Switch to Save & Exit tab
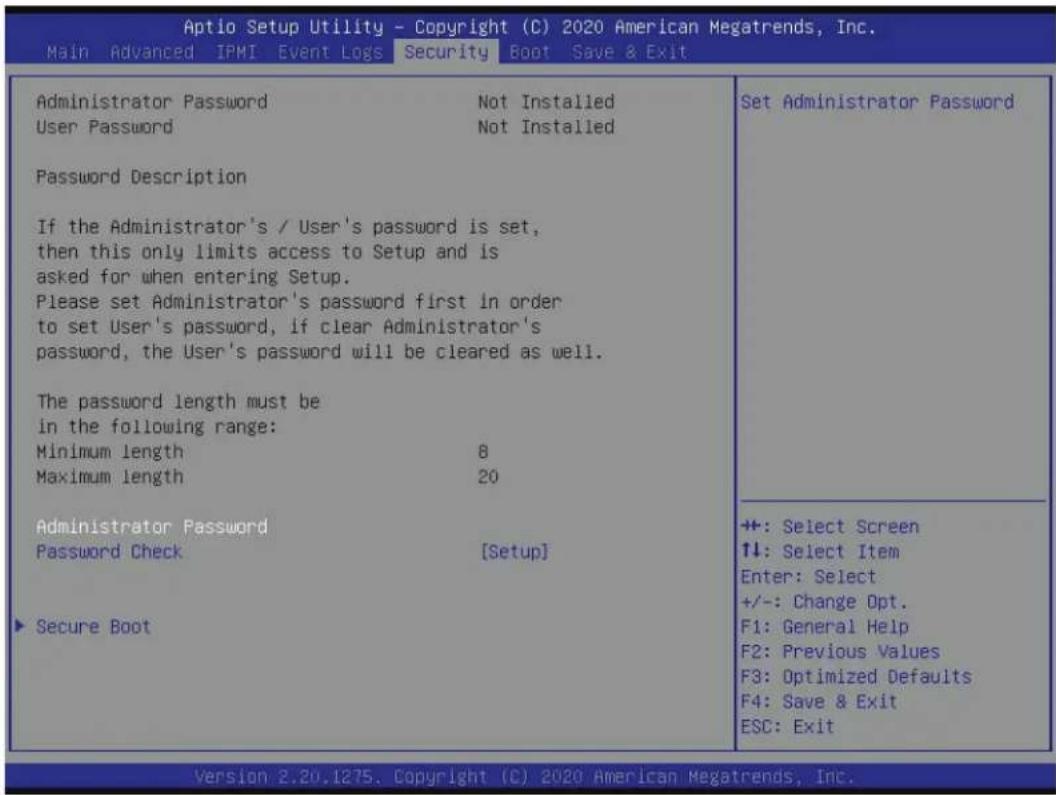Viewport: 1056px width, 795px height. pos(630,52)
